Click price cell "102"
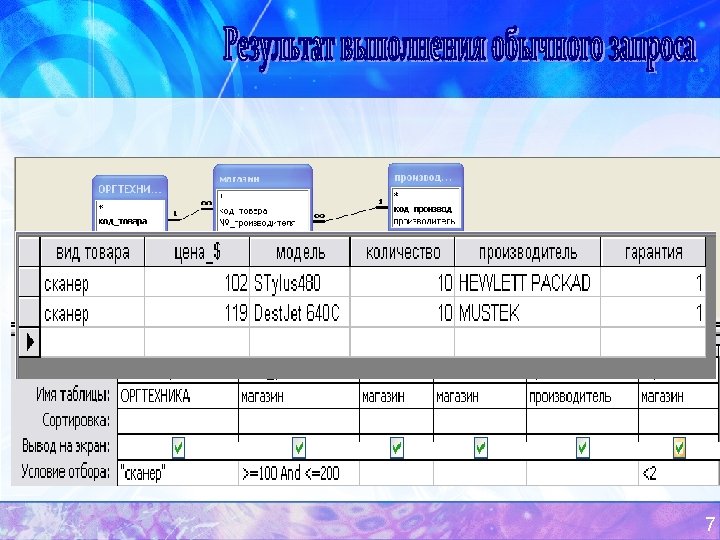Screen dimensions: 720x540 (197, 282)
